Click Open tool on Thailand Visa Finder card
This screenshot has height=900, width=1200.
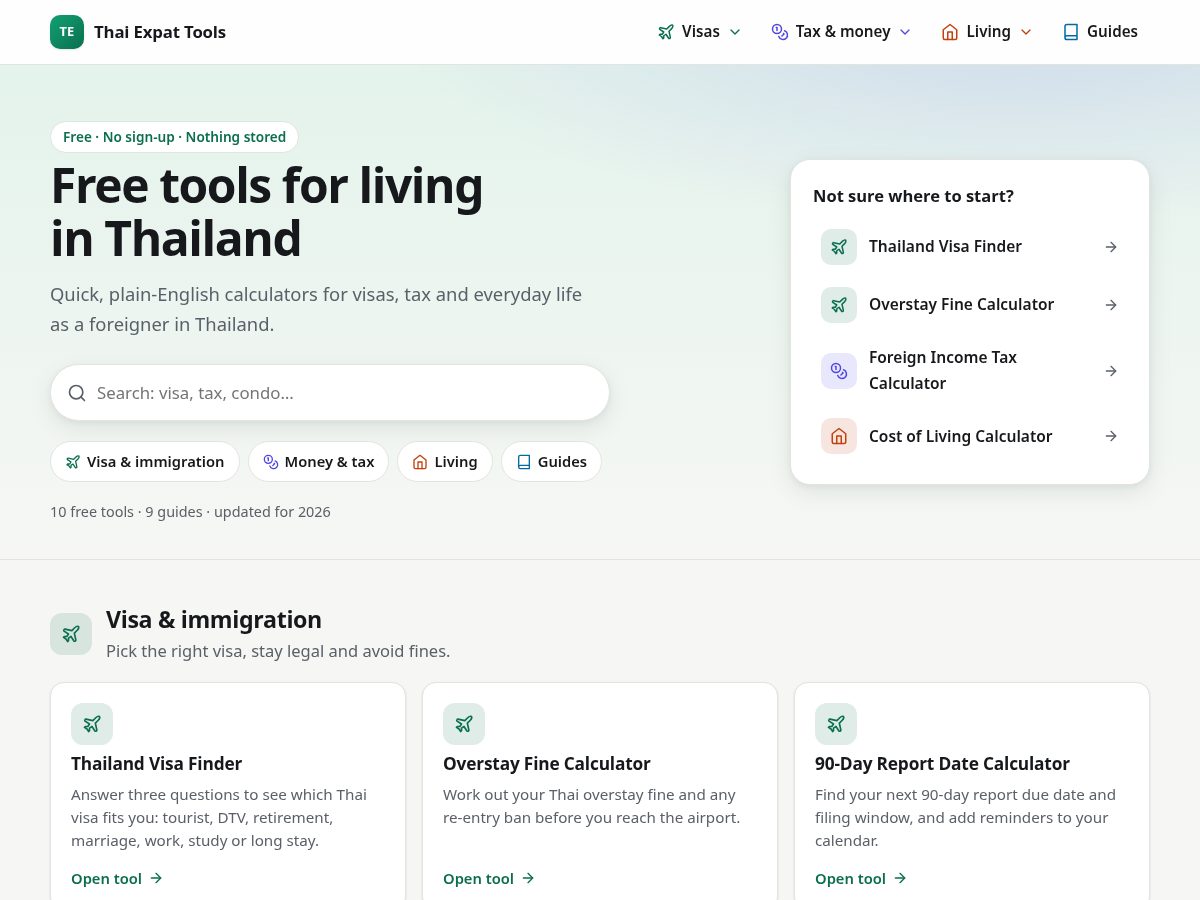117,879
